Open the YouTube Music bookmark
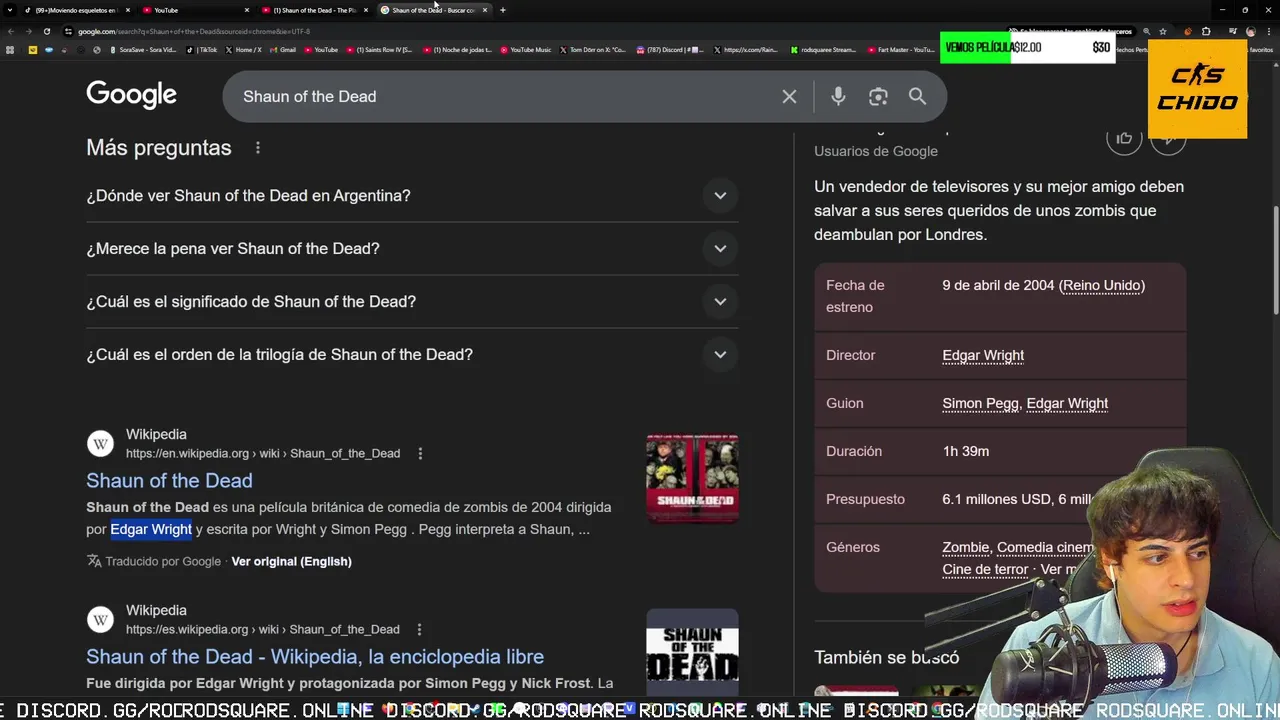The height and width of the screenshot is (720, 1280). click(526, 49)
